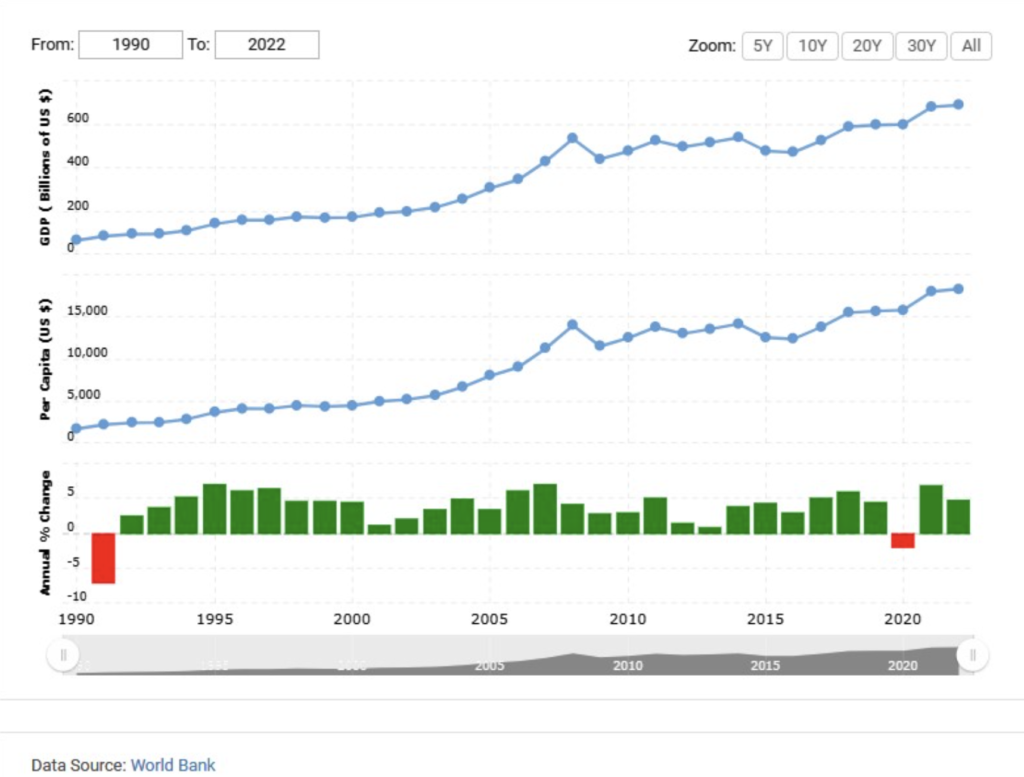Click the 2022 per capita data point
The height and width of the screenshot is (777, 1024).
[x=958, y=289]
